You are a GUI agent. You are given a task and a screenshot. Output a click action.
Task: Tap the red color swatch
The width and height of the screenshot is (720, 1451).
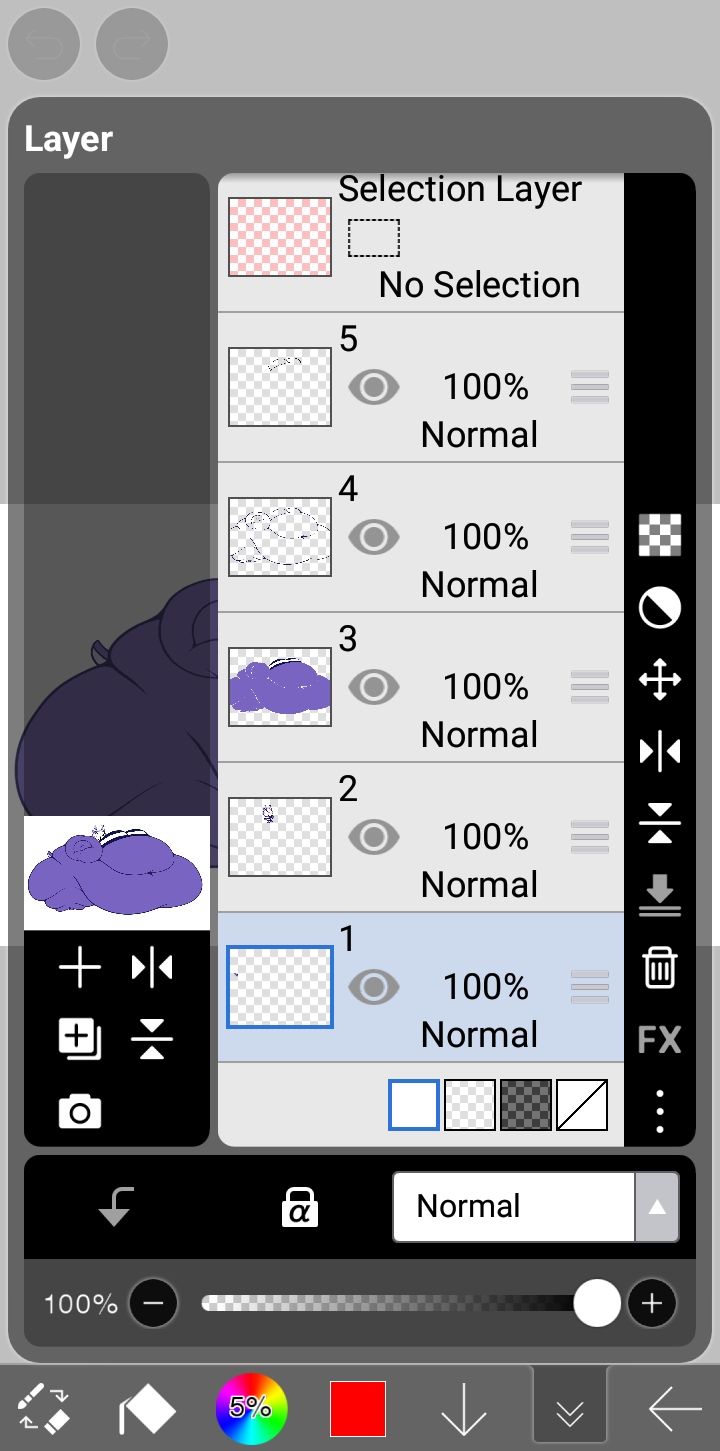pyautogui.click(x=358, y=1409)
